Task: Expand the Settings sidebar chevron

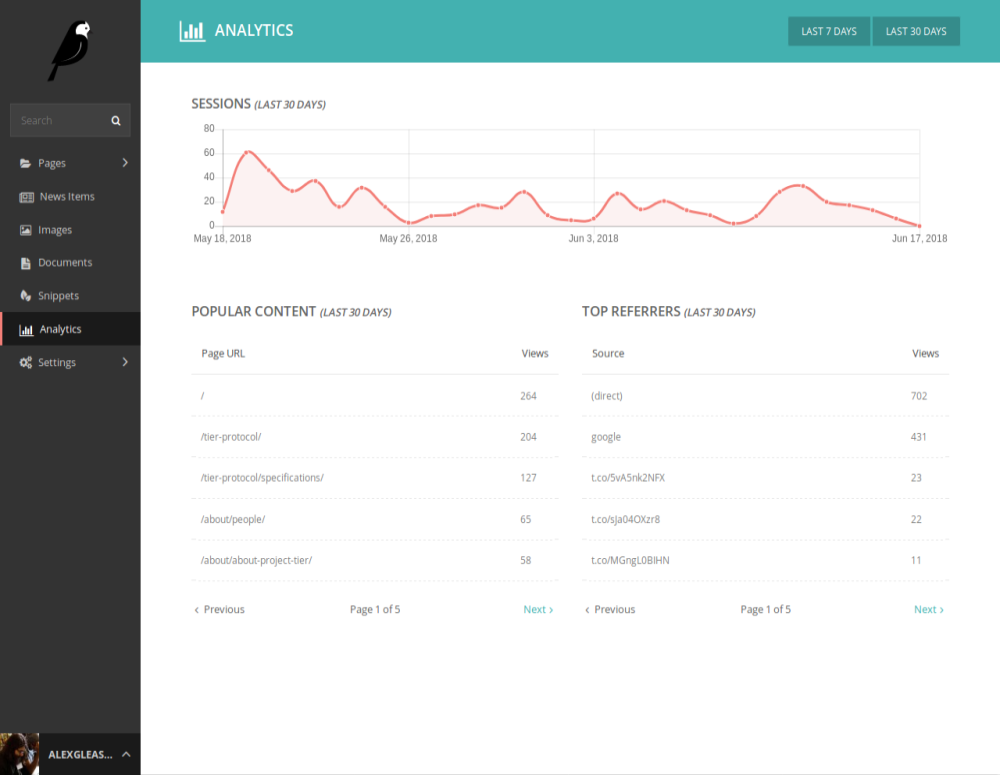Action: pos(125,362)
